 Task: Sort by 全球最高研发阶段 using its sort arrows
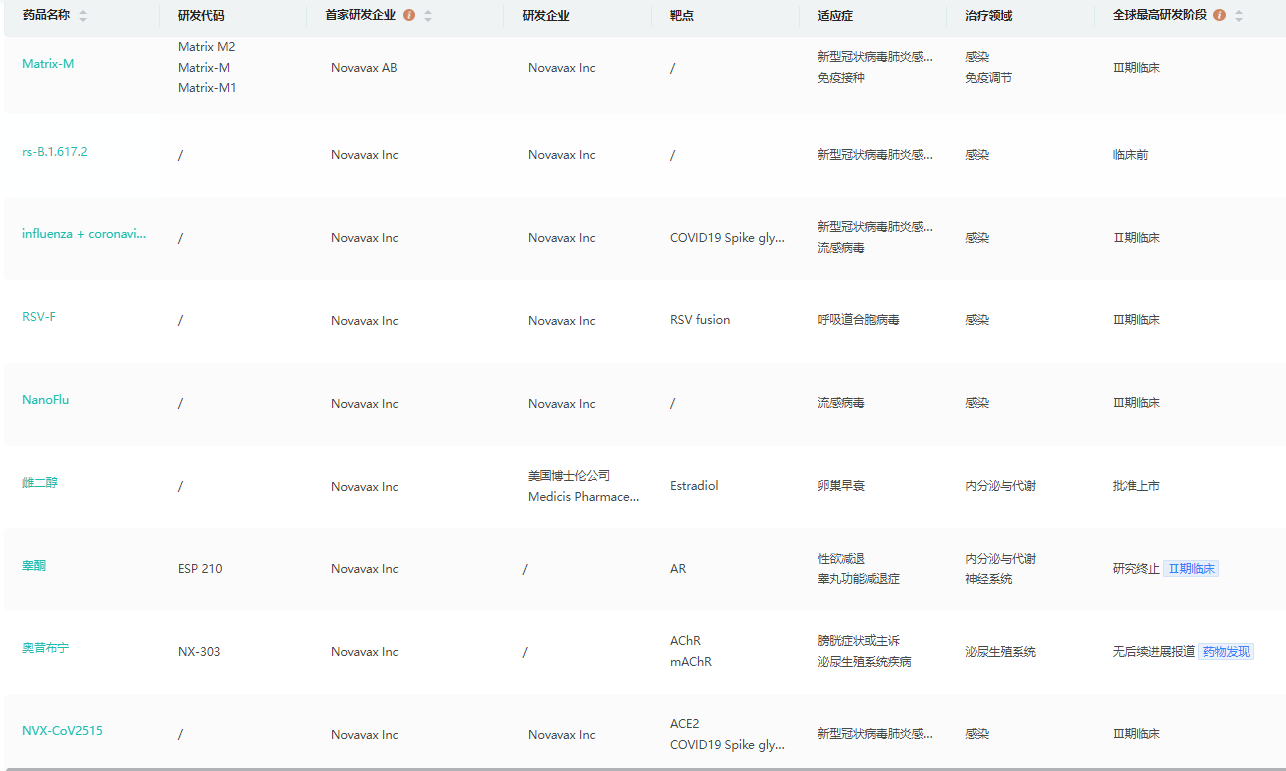point(1239,16)
